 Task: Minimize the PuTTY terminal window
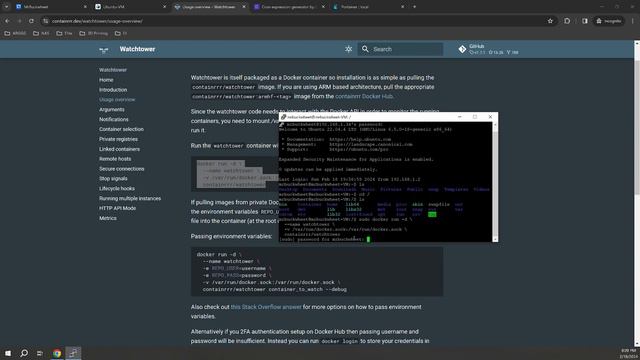click(460, 117)
